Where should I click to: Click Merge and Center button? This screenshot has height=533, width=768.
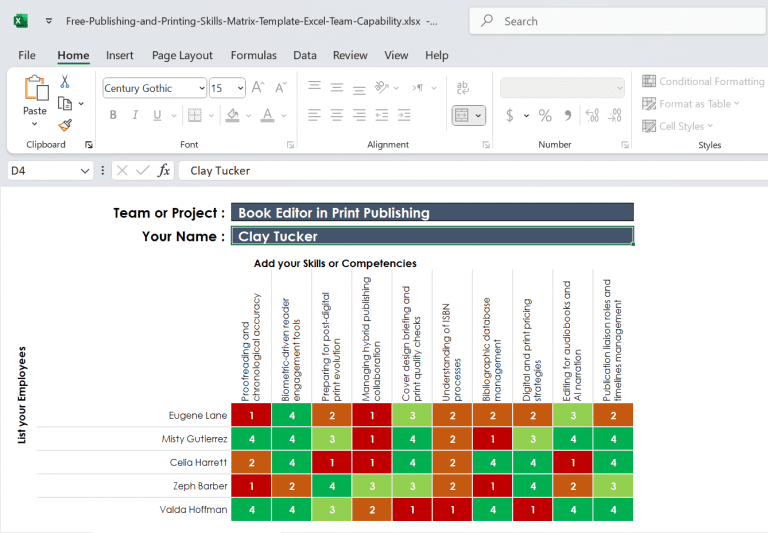pyautogui.click(x=462, y=116)
